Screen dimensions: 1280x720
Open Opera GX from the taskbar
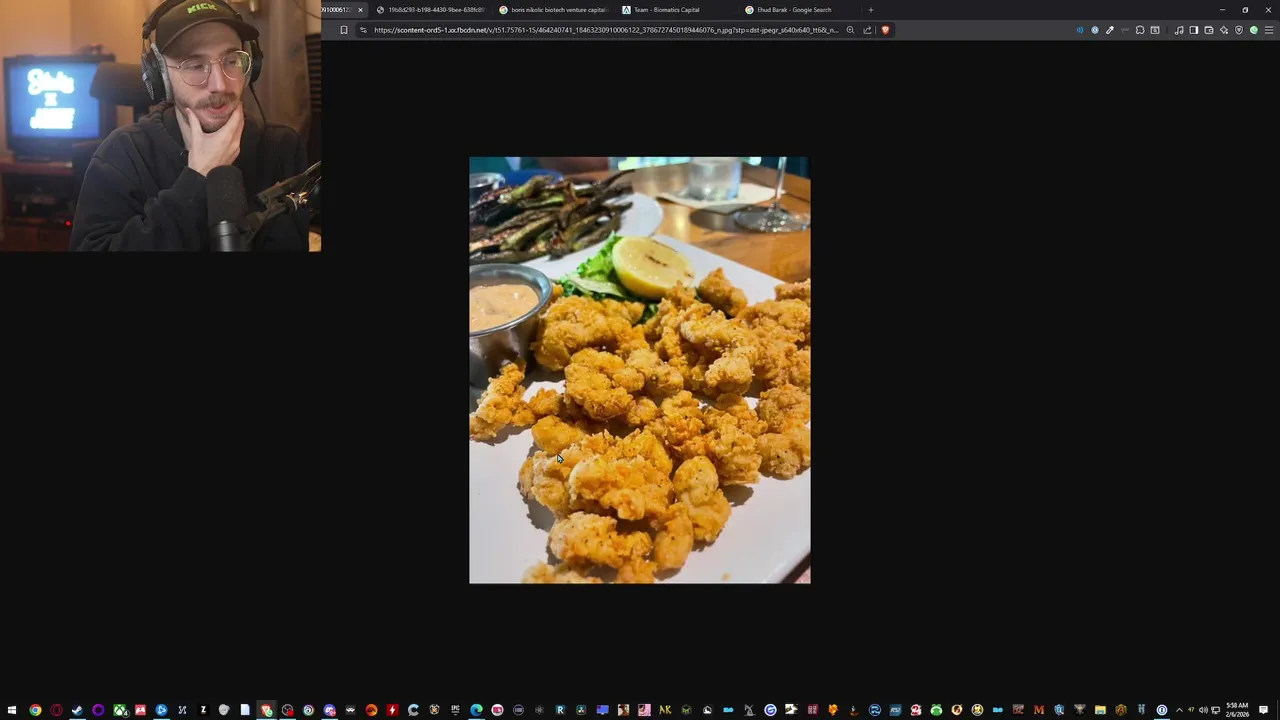(56, 710)
